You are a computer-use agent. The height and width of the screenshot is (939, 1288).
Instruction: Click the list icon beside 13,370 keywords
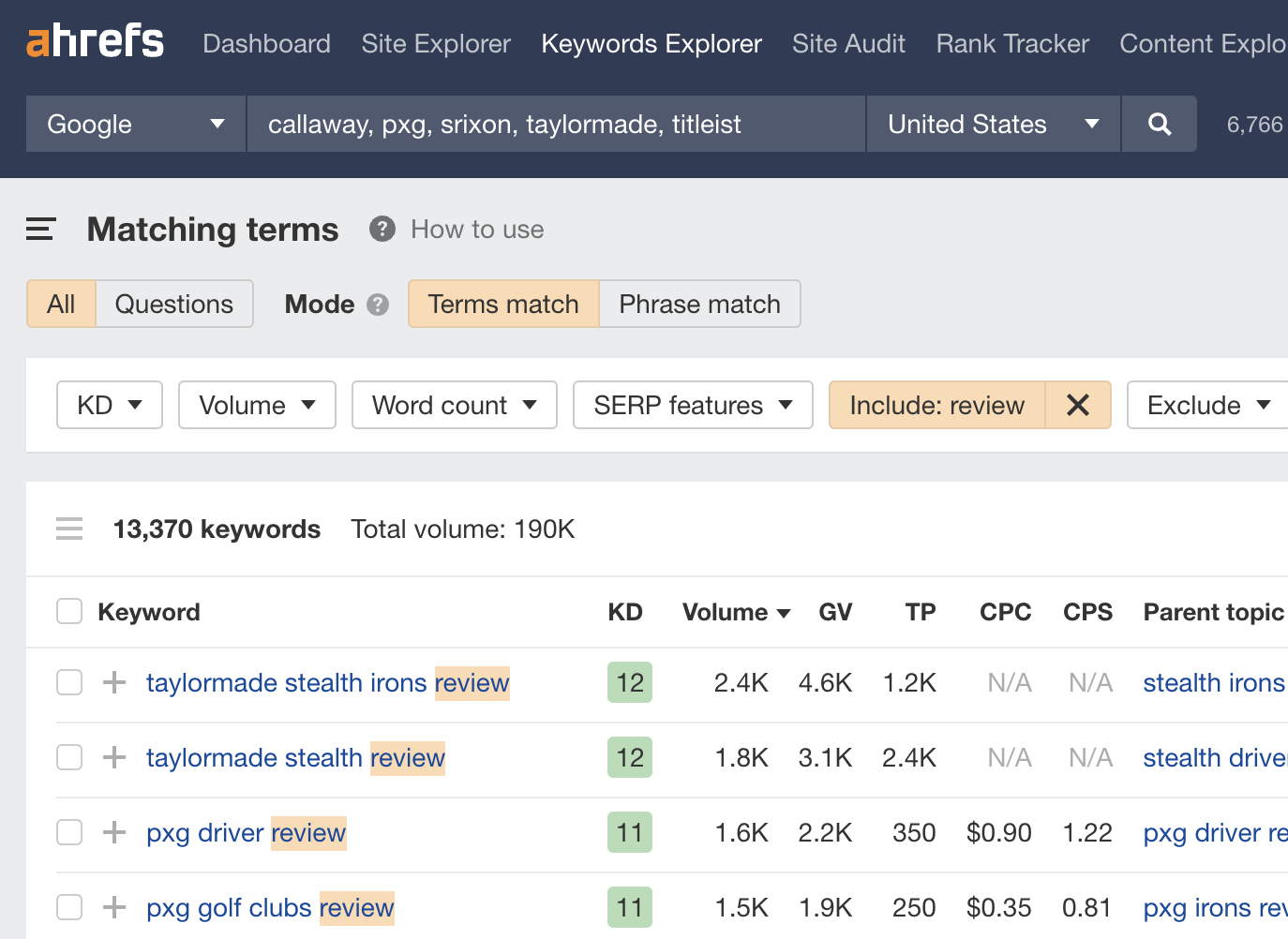point(69,529)
